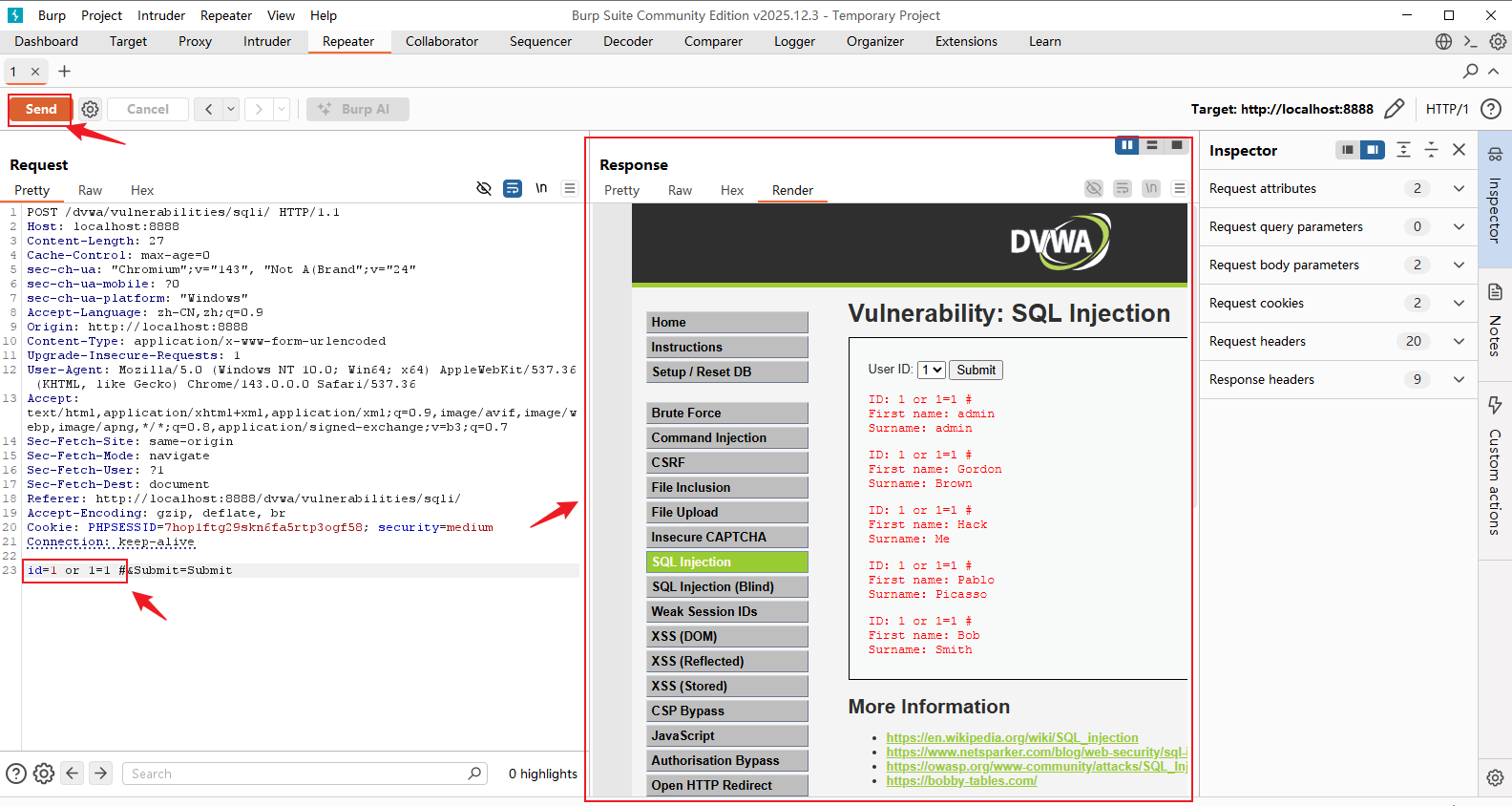Click request body line id=1 or 1=1
Viewport: 1512px width, 806px height.
coord(75,570)
